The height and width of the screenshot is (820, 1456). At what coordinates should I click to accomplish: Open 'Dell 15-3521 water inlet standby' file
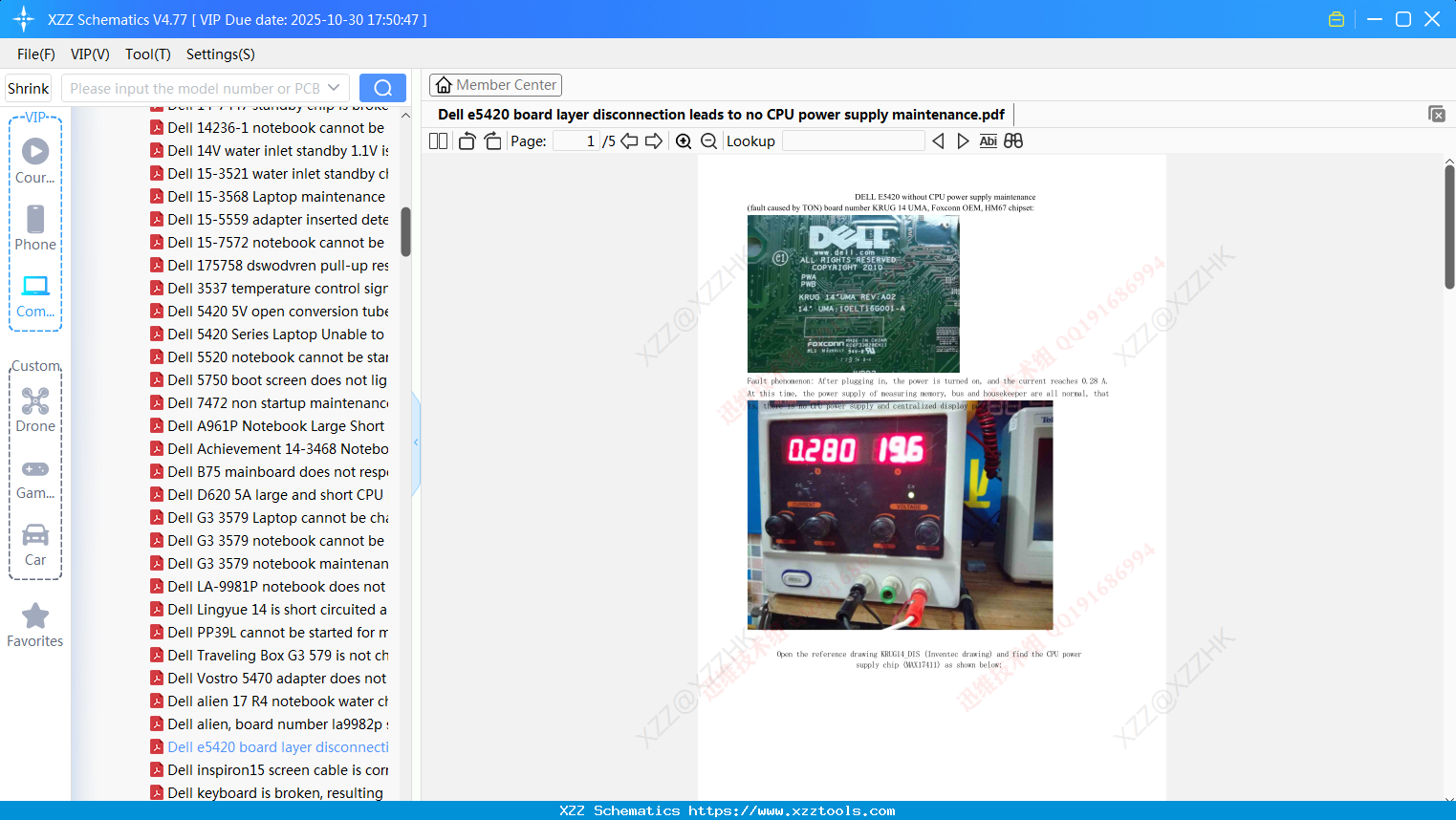pos(269,174)
